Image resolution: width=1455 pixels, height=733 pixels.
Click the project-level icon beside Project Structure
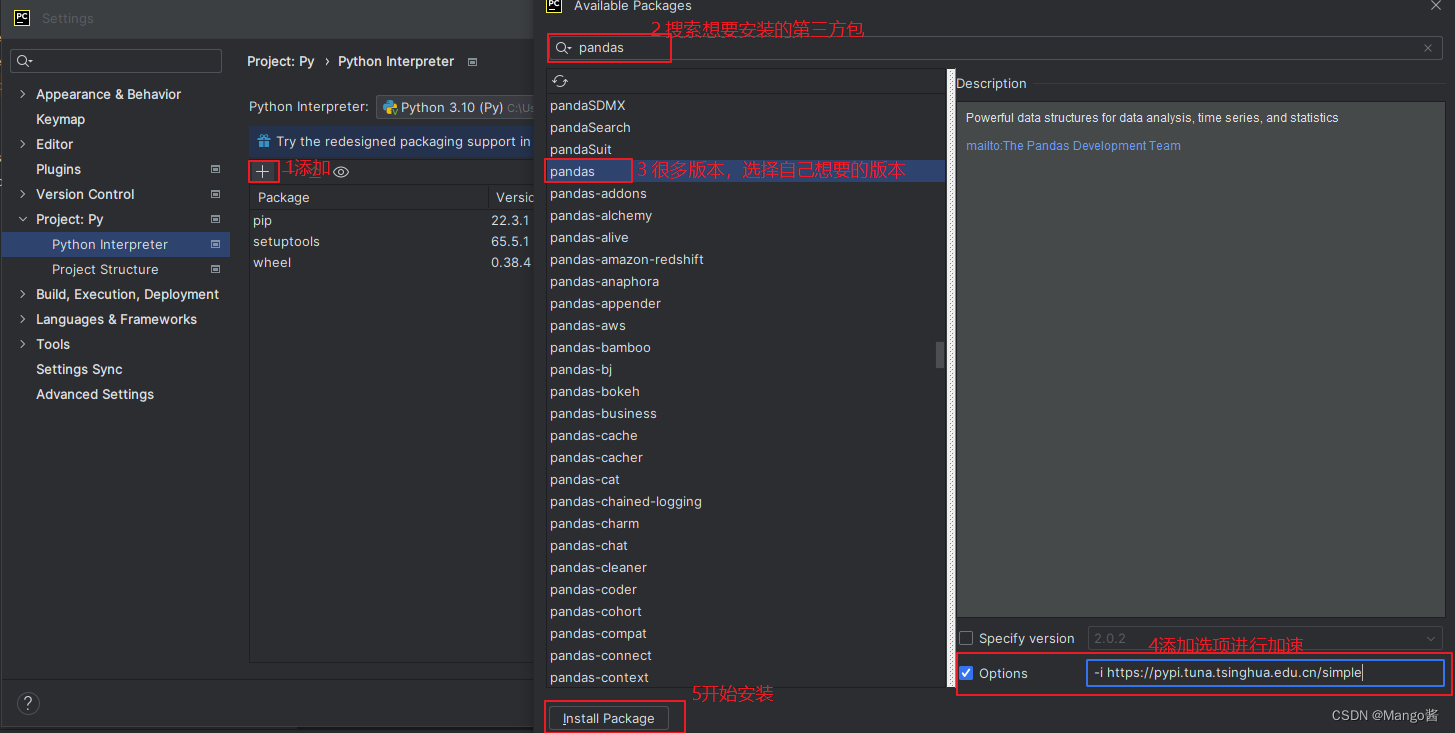(215, 269)
